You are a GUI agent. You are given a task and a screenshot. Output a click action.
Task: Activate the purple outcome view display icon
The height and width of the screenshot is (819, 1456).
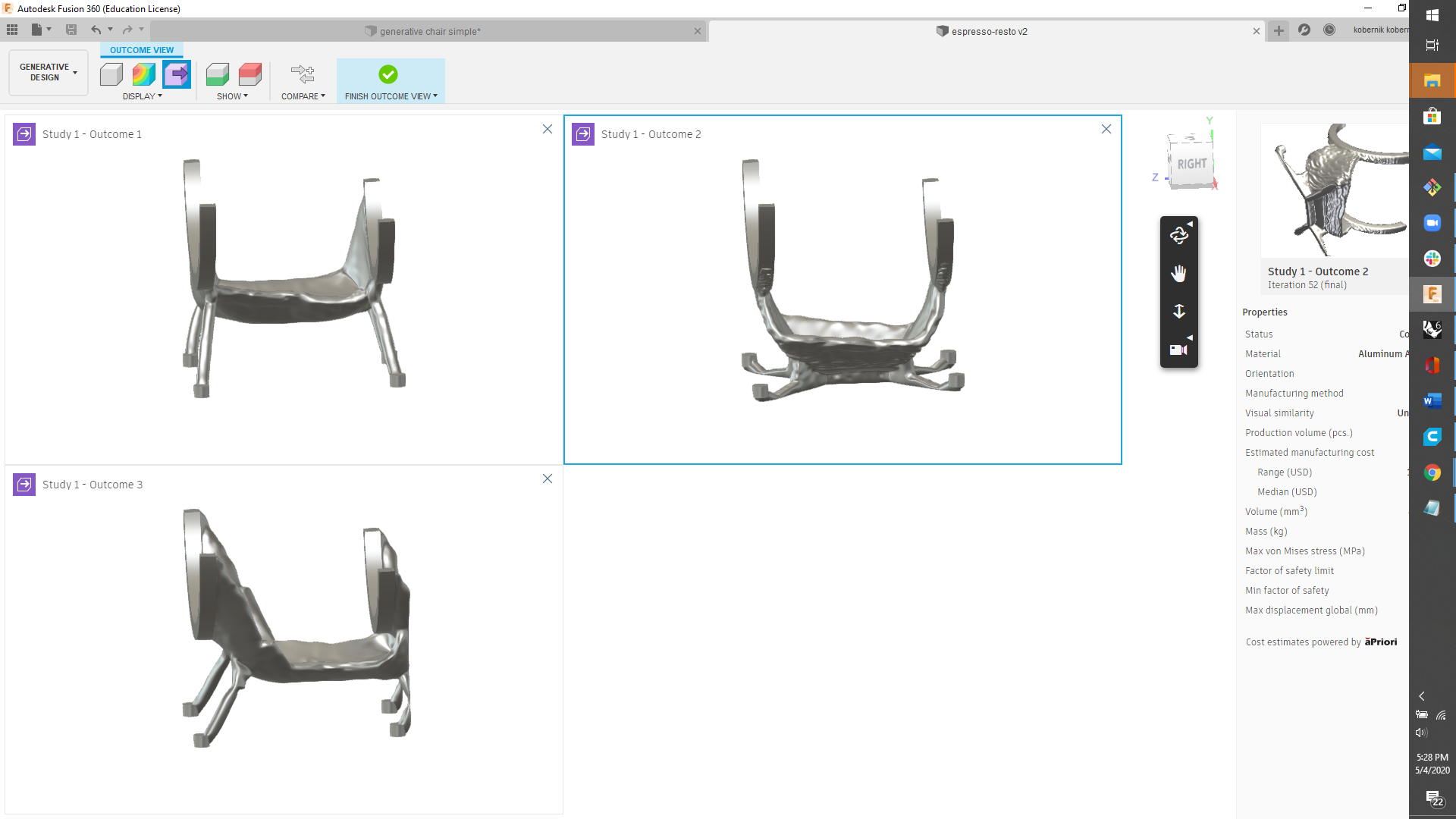pos(176,74)
